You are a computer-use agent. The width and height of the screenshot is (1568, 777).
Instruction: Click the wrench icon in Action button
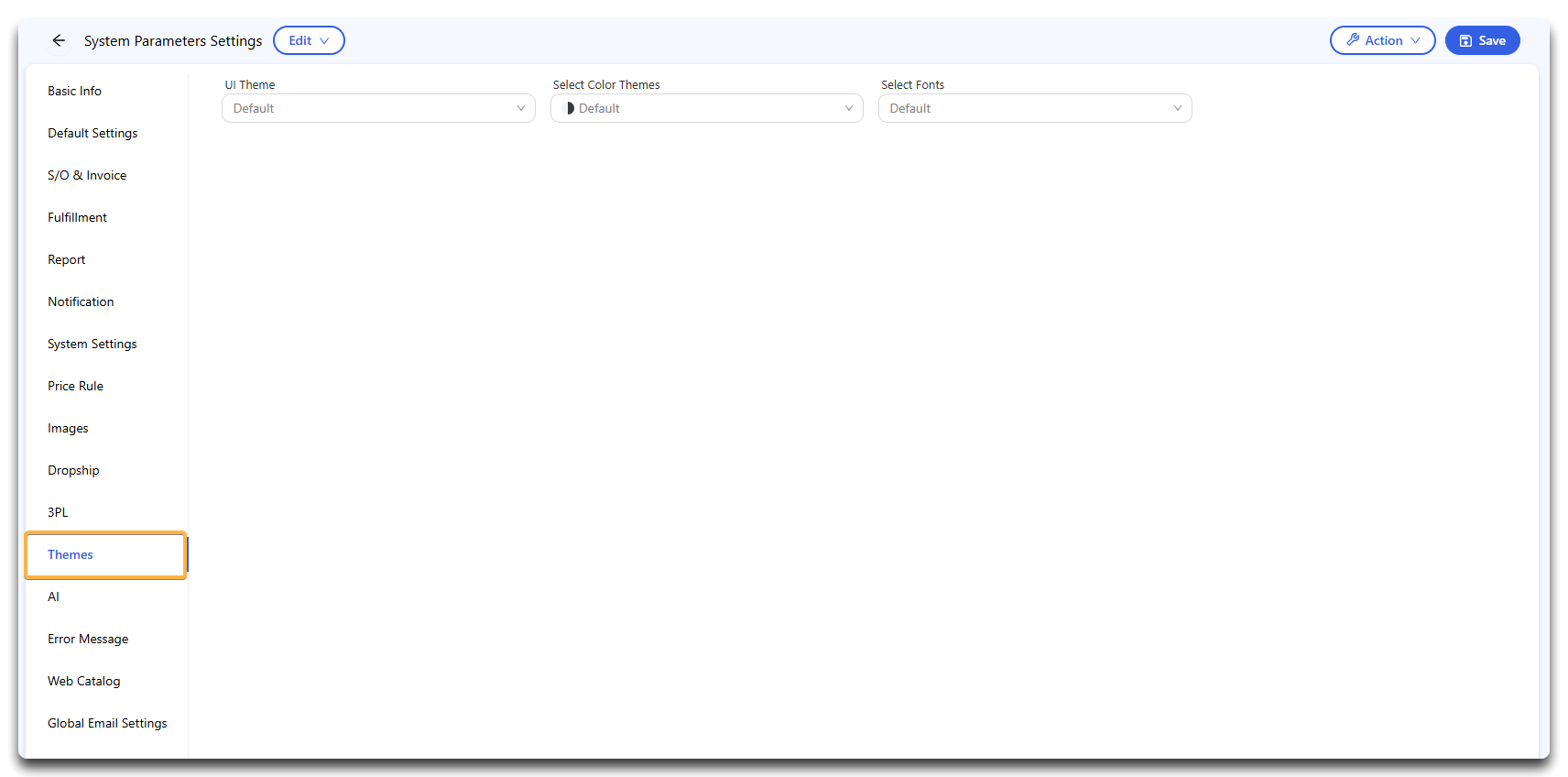point(1353,40)
